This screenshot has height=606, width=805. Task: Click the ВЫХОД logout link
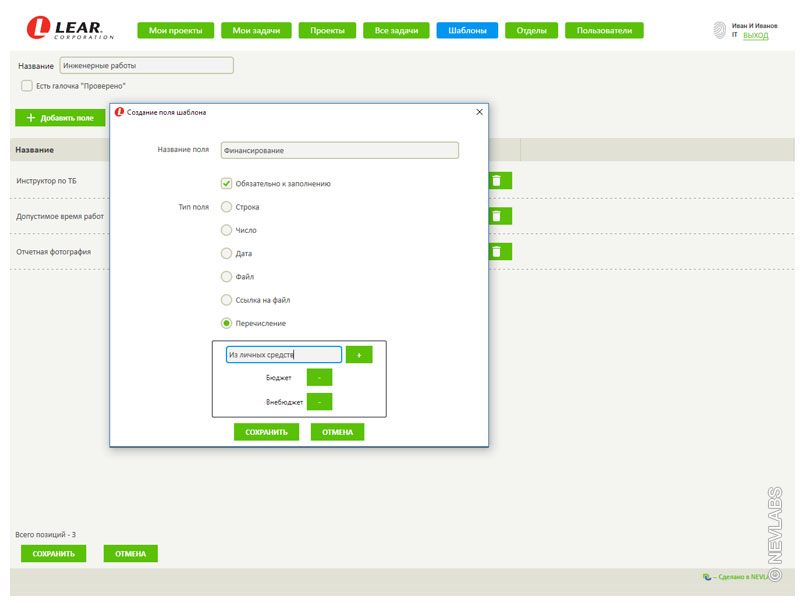click(x=756, y=36)
